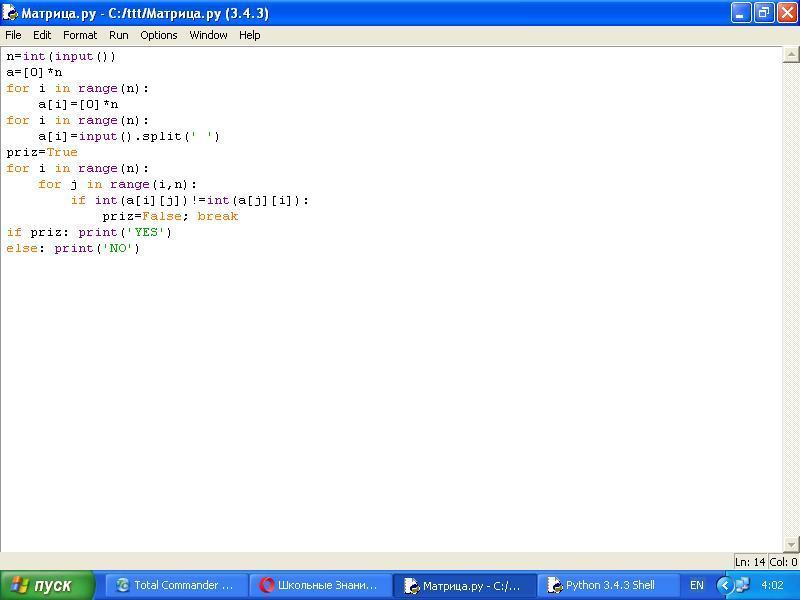Click the Opera icon in the taskbar
Viewport: 800px width, 600px height.
point(266,585)
